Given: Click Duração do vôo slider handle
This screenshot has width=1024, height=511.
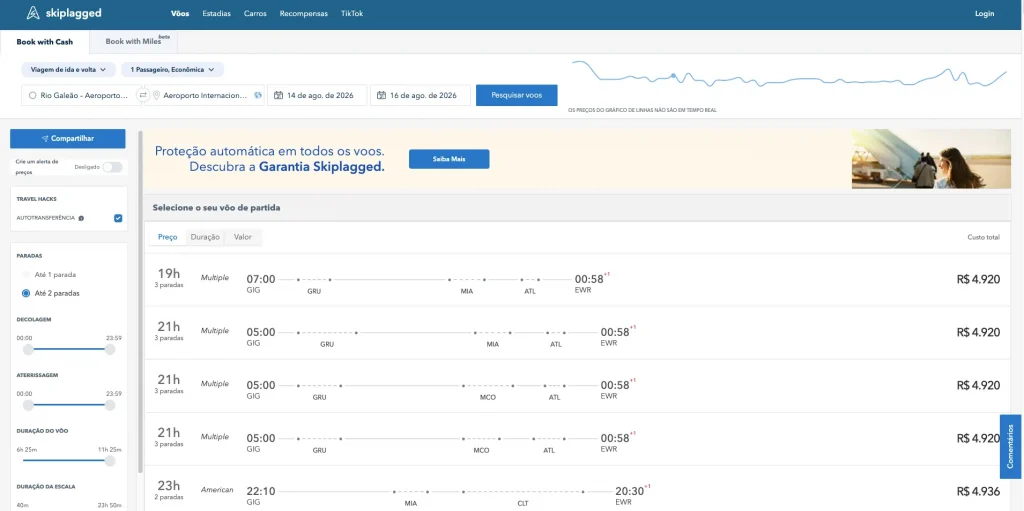Looking at the screenshot, I should [x=110, y=461].
